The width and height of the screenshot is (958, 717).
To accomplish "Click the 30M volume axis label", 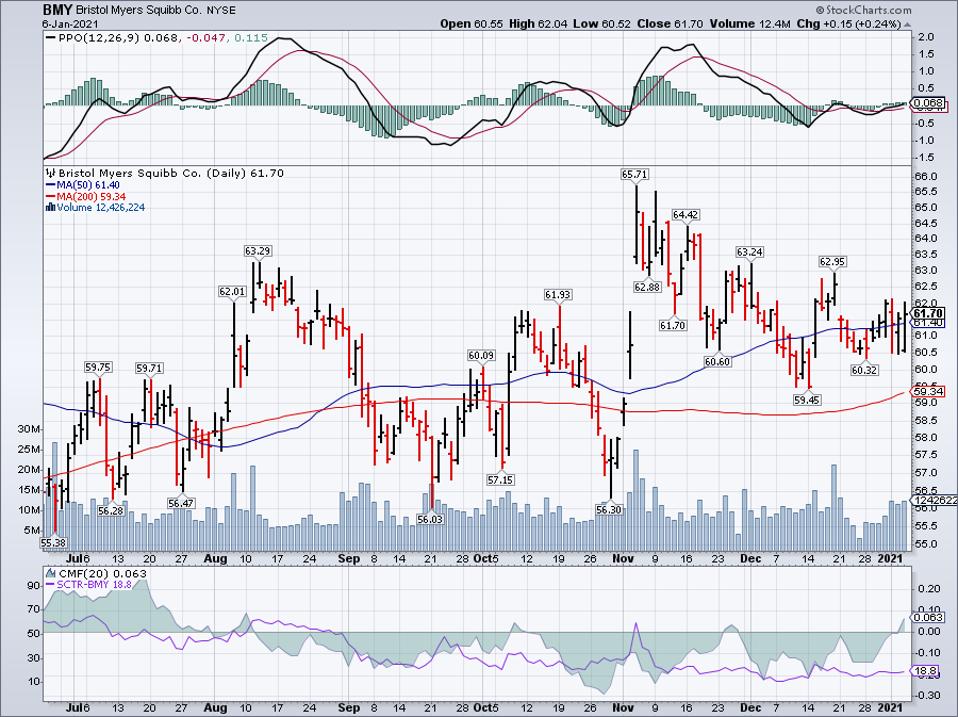I will pos(29,429).
